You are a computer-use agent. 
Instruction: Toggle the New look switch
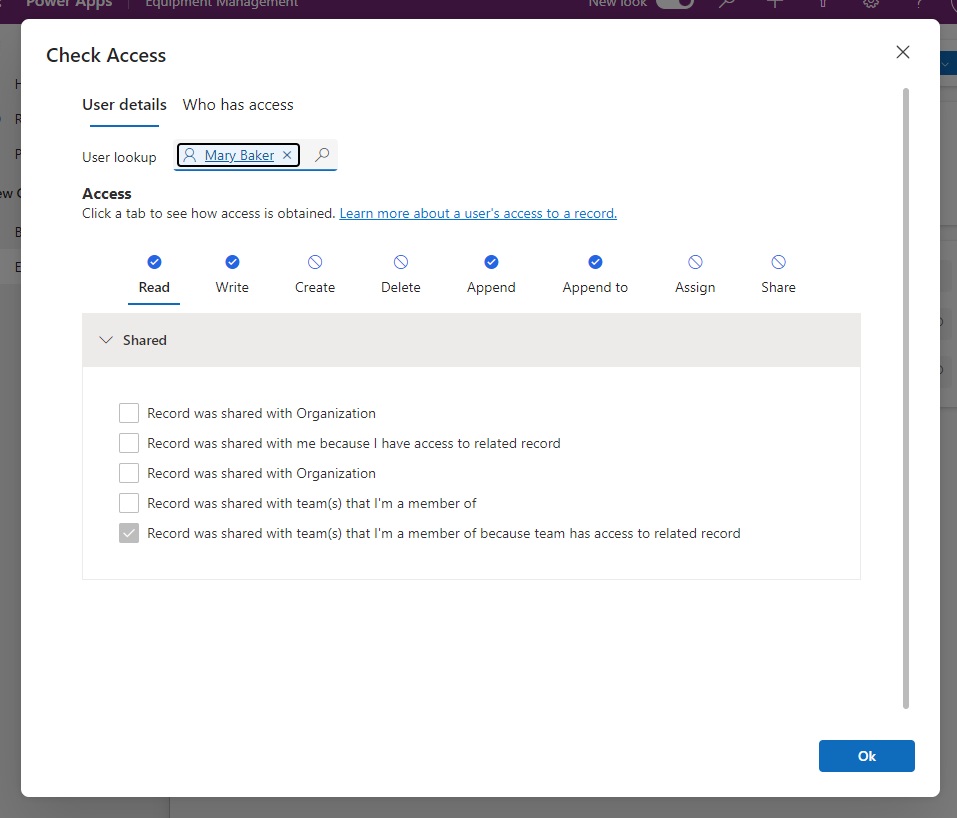pos(675,3)
